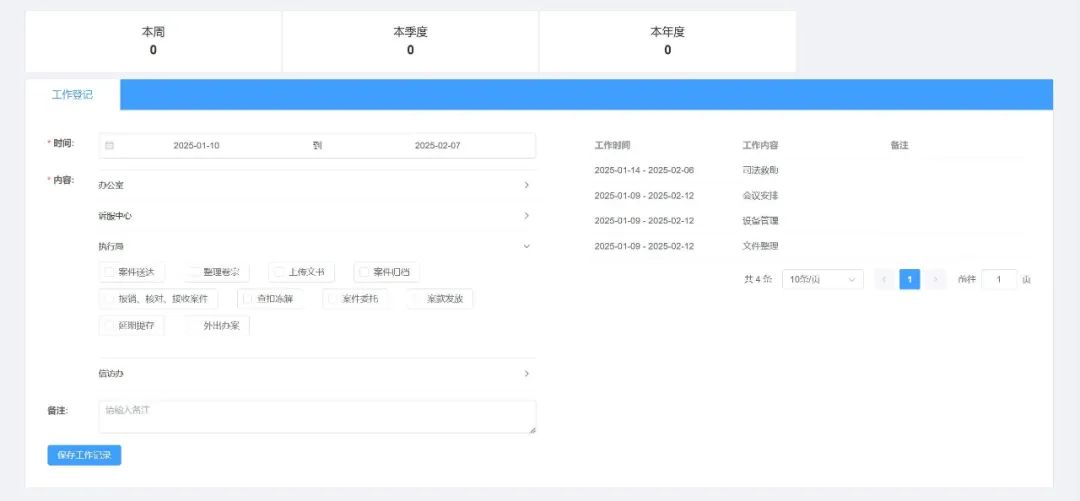The image size is (1080, 501).
Task: Collapse the 执行局 section
Action: (x=526, y=246)
